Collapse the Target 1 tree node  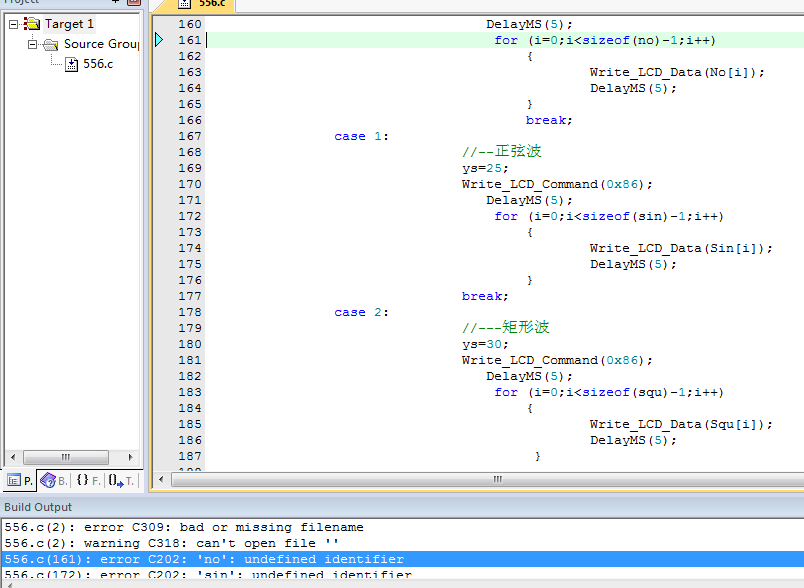click(14, 24)
